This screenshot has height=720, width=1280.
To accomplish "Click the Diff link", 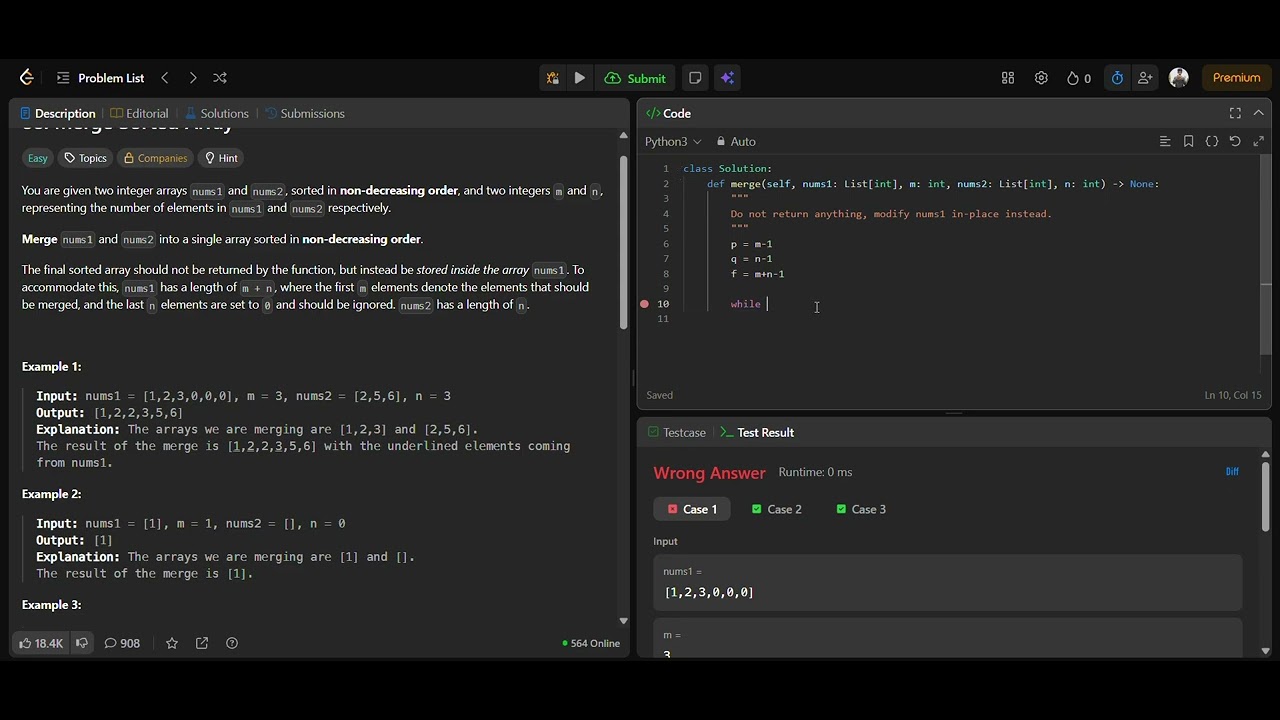I will click(1232, 472).
